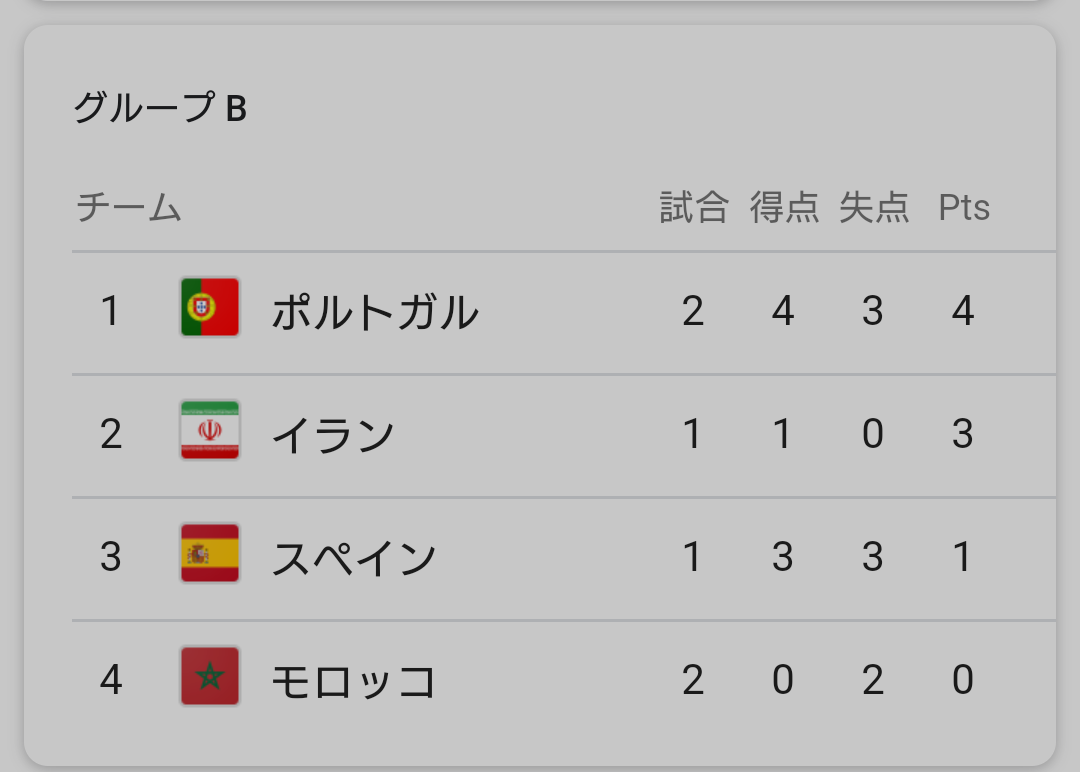The height and width of the screenshot is (772, 1080).
Task: Click the Pts column header
Action: tap(964, 207)
